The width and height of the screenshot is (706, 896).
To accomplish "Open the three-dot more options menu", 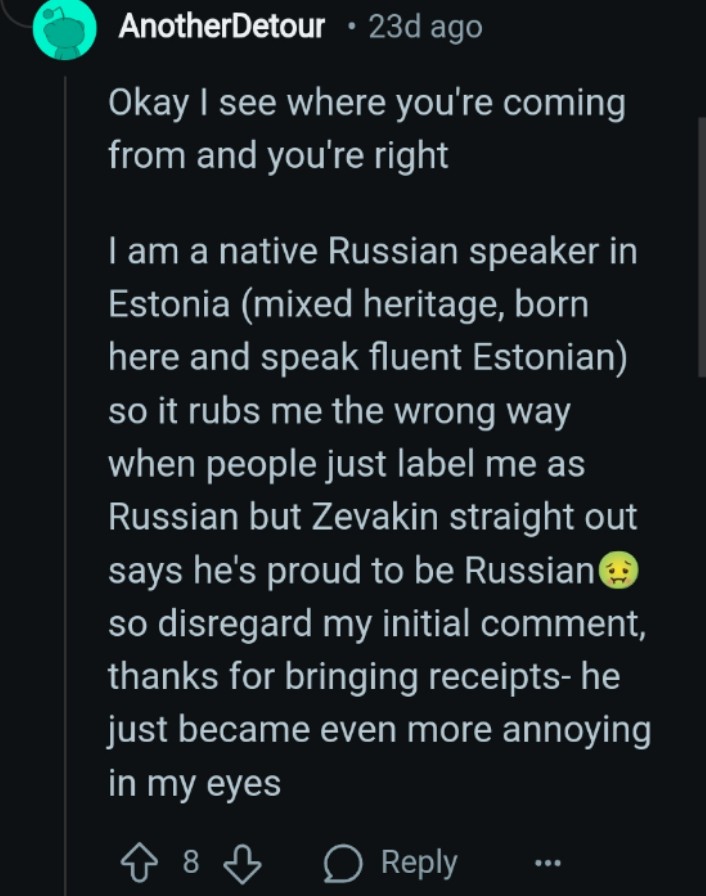I will [545, 862].
